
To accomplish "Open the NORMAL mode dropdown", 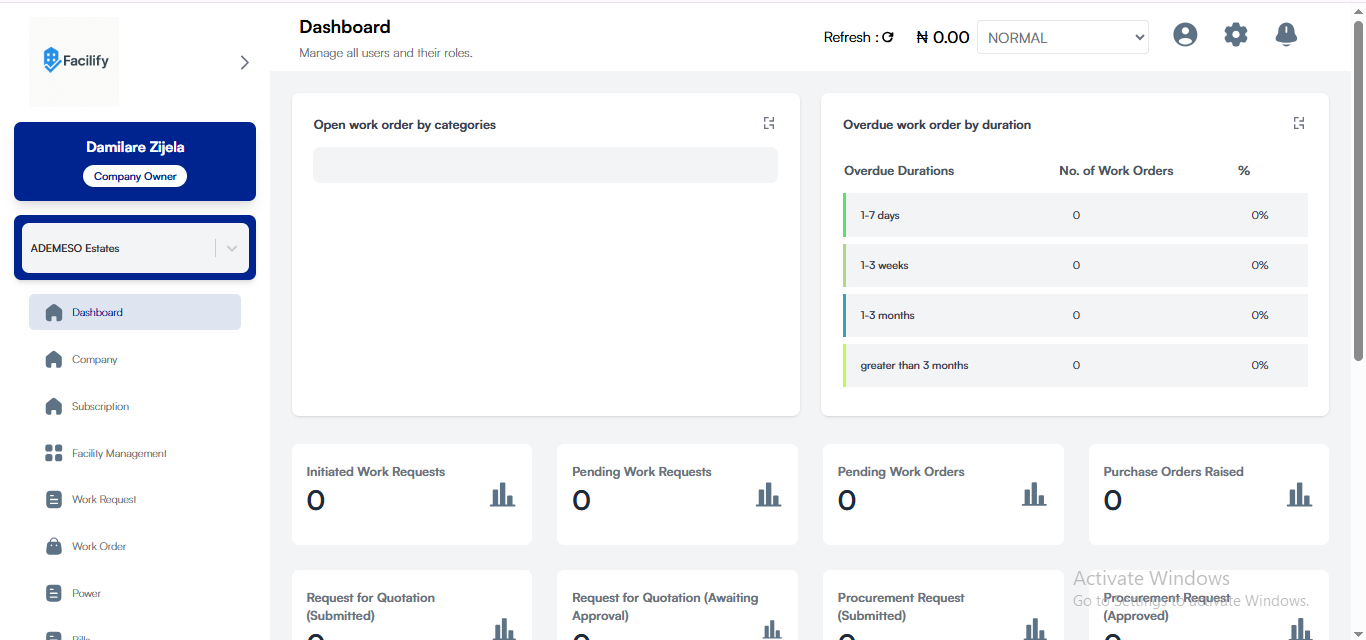I will (x=1062, y=37).
